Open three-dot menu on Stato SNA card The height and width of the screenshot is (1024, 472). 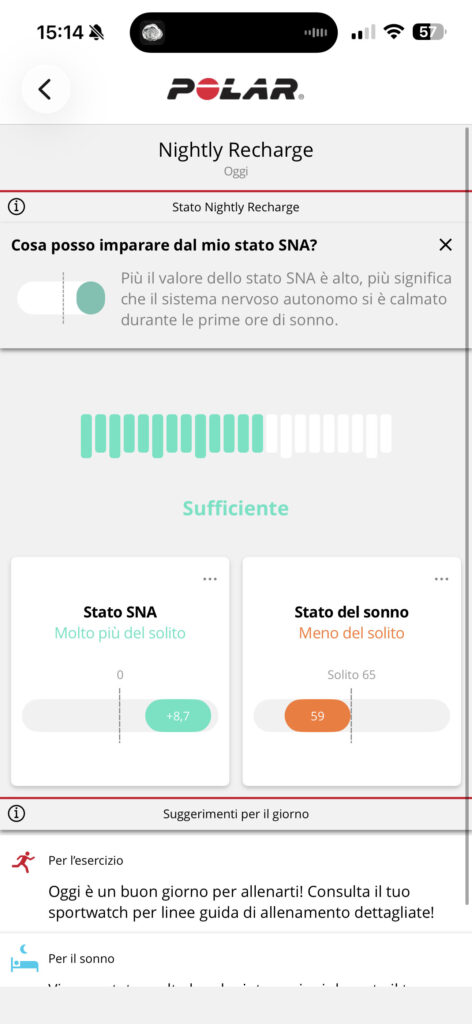point(210,579)
